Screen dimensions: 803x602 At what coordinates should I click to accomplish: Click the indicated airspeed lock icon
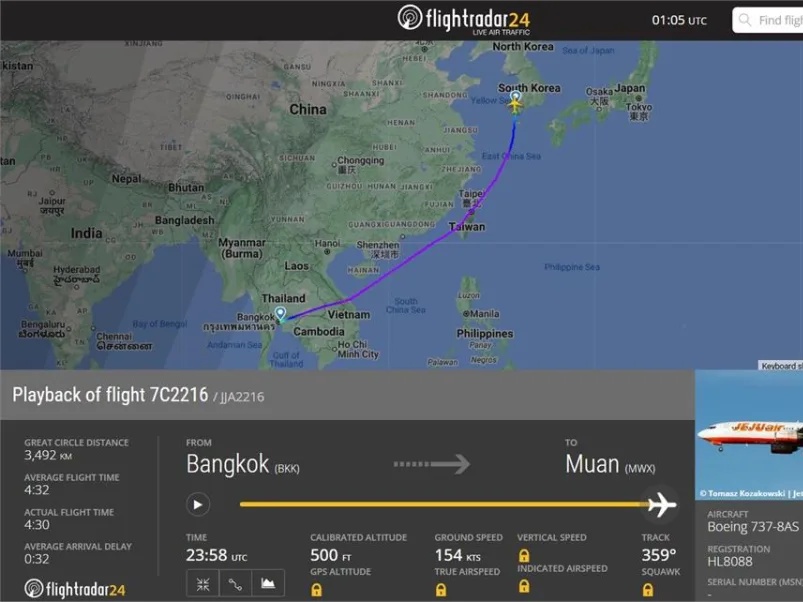pos(524,586)
